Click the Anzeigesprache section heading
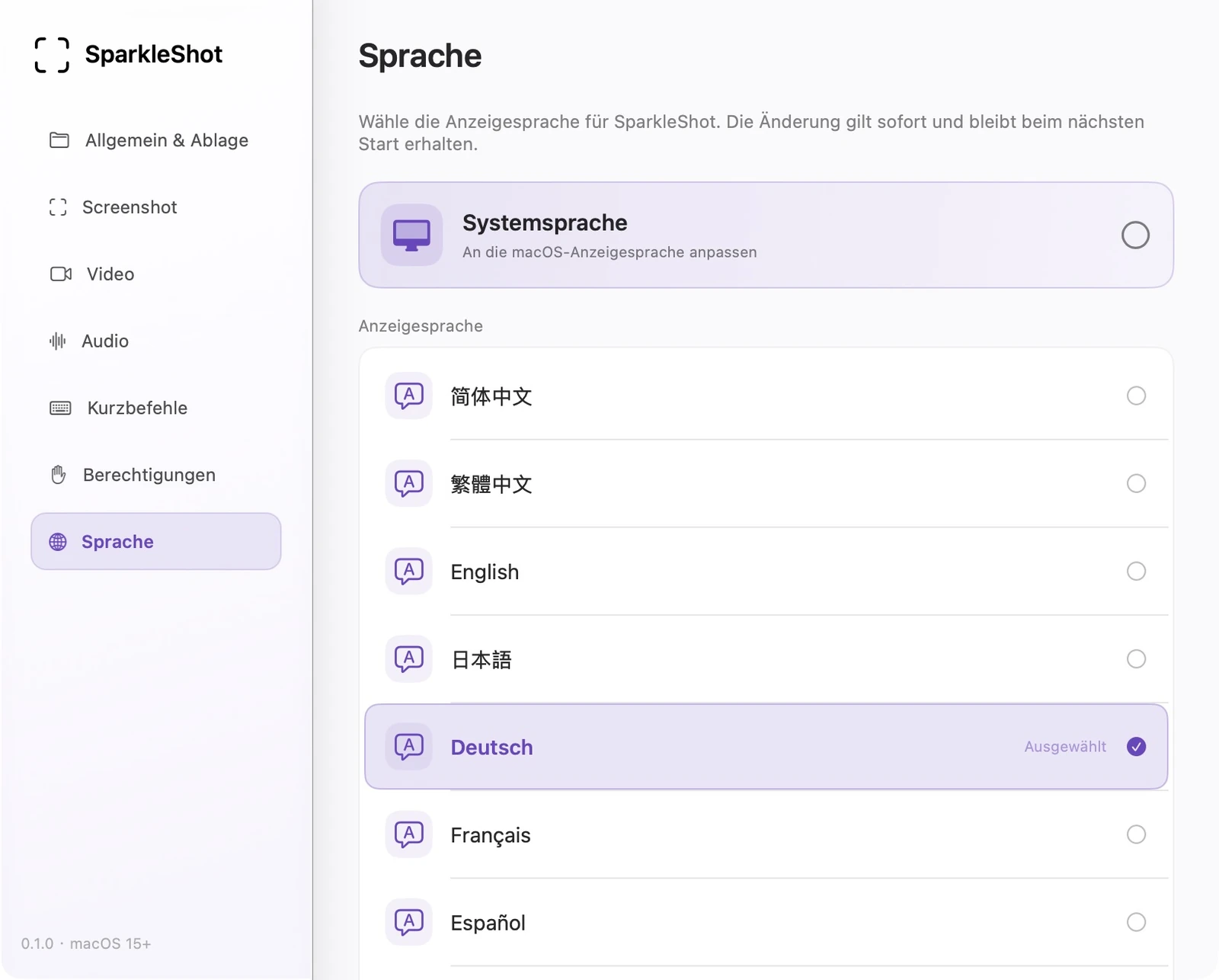Screen dimensions: 1219x980 [x=421, y=326]
